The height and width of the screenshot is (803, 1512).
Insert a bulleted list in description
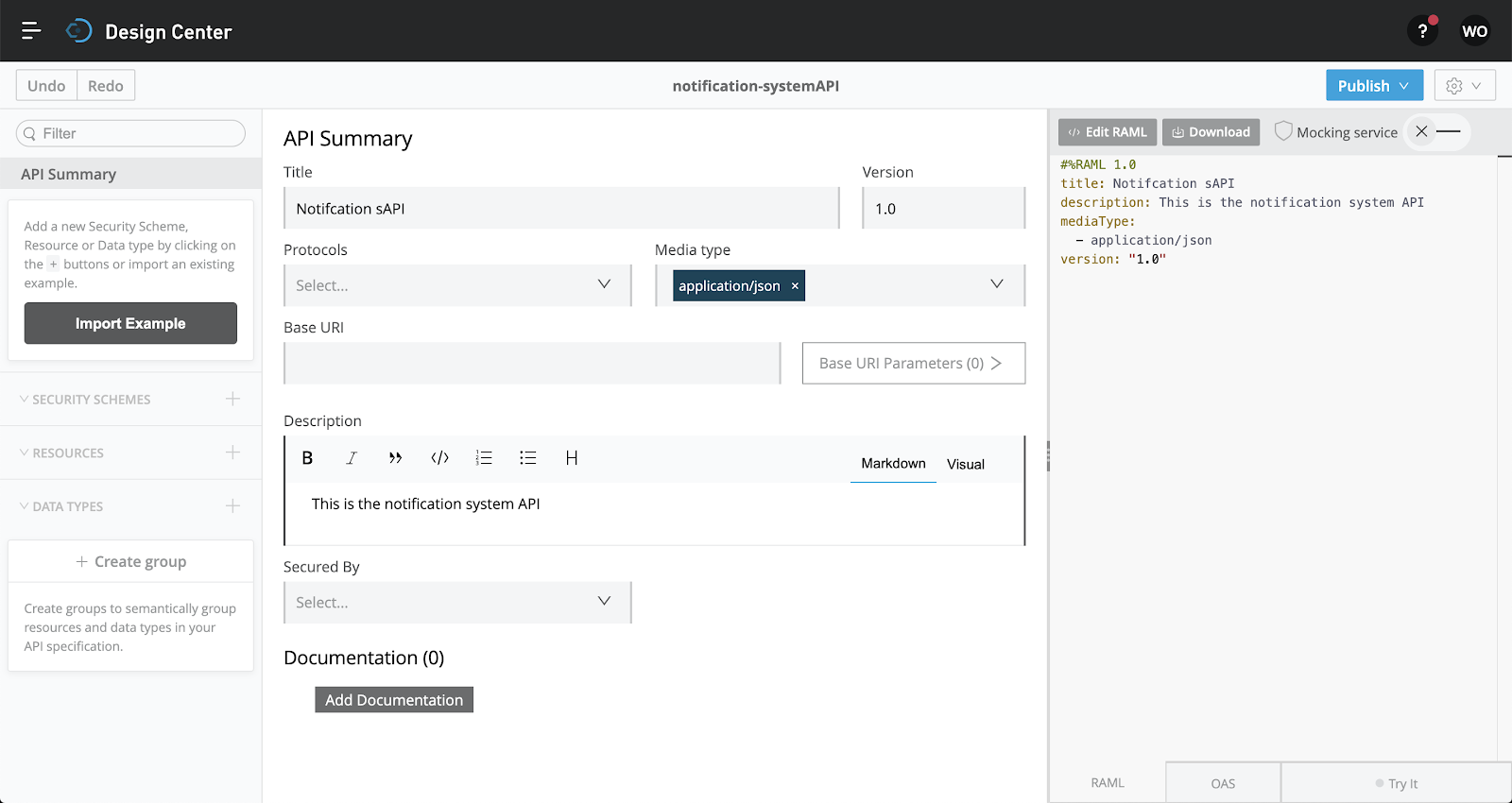(527, 458)
